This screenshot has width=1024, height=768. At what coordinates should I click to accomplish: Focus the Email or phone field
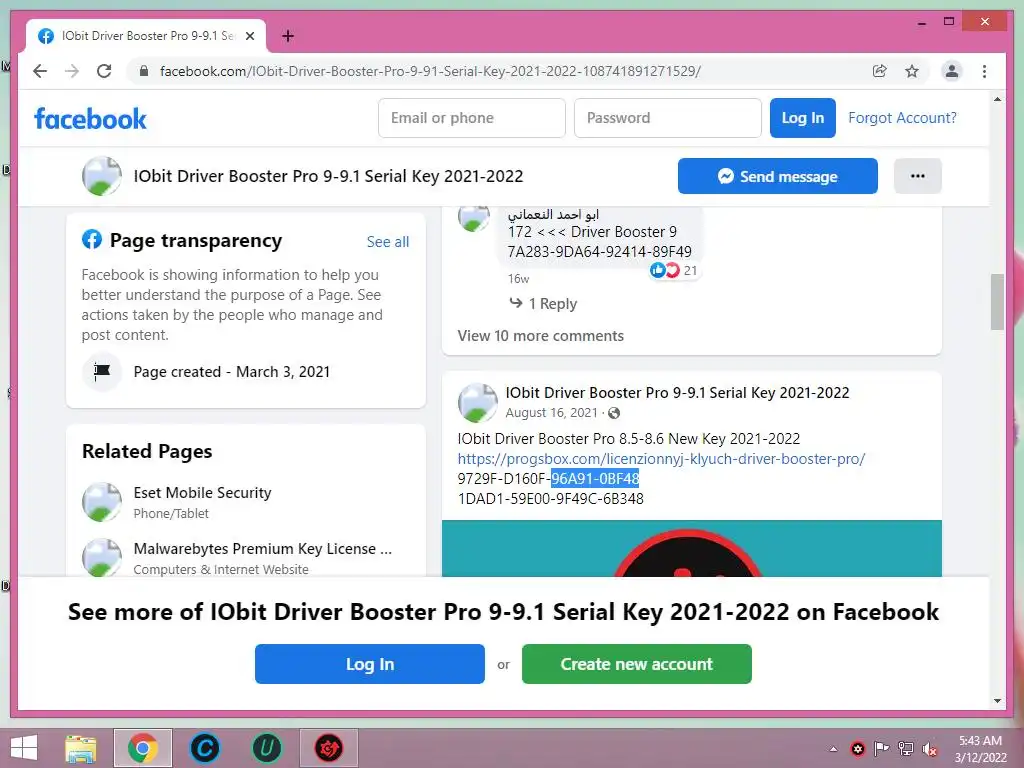point(472,118)
